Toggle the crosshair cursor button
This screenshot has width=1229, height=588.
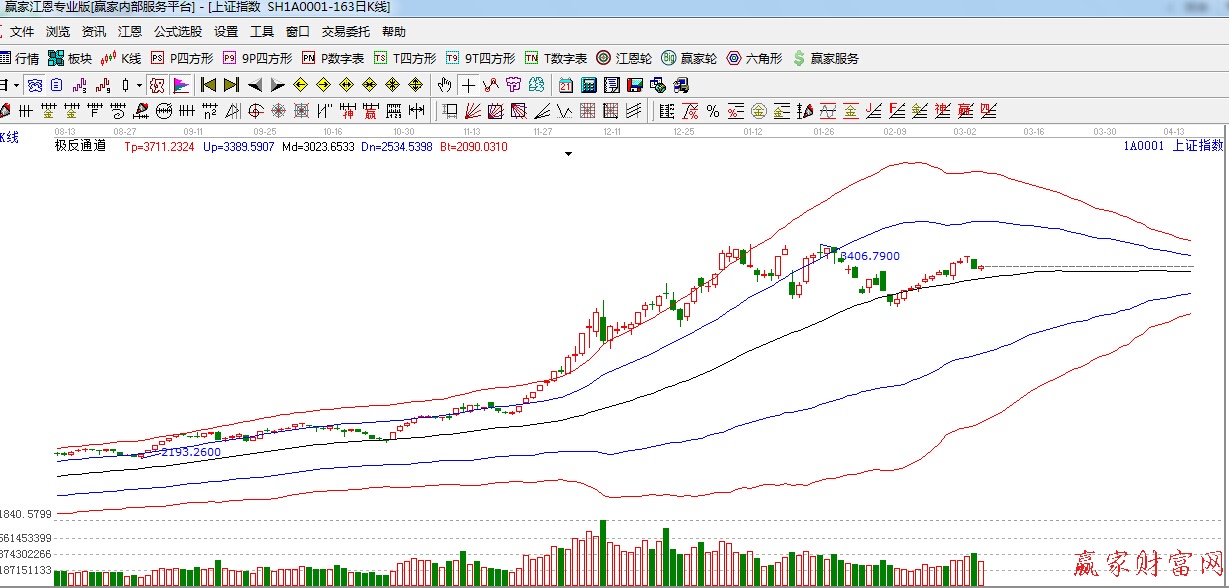(x=468, y=85)
